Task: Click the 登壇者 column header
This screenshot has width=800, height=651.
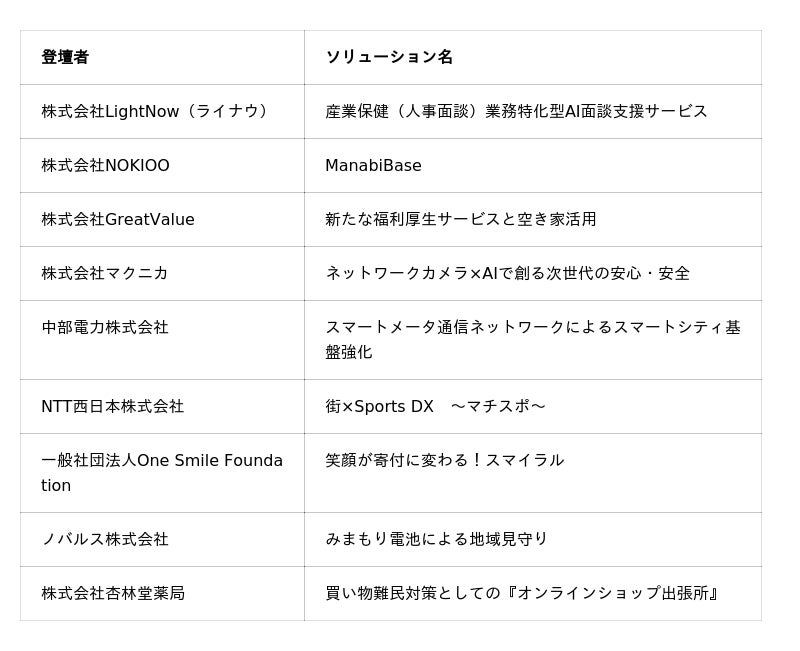Action: click(65, 57)
